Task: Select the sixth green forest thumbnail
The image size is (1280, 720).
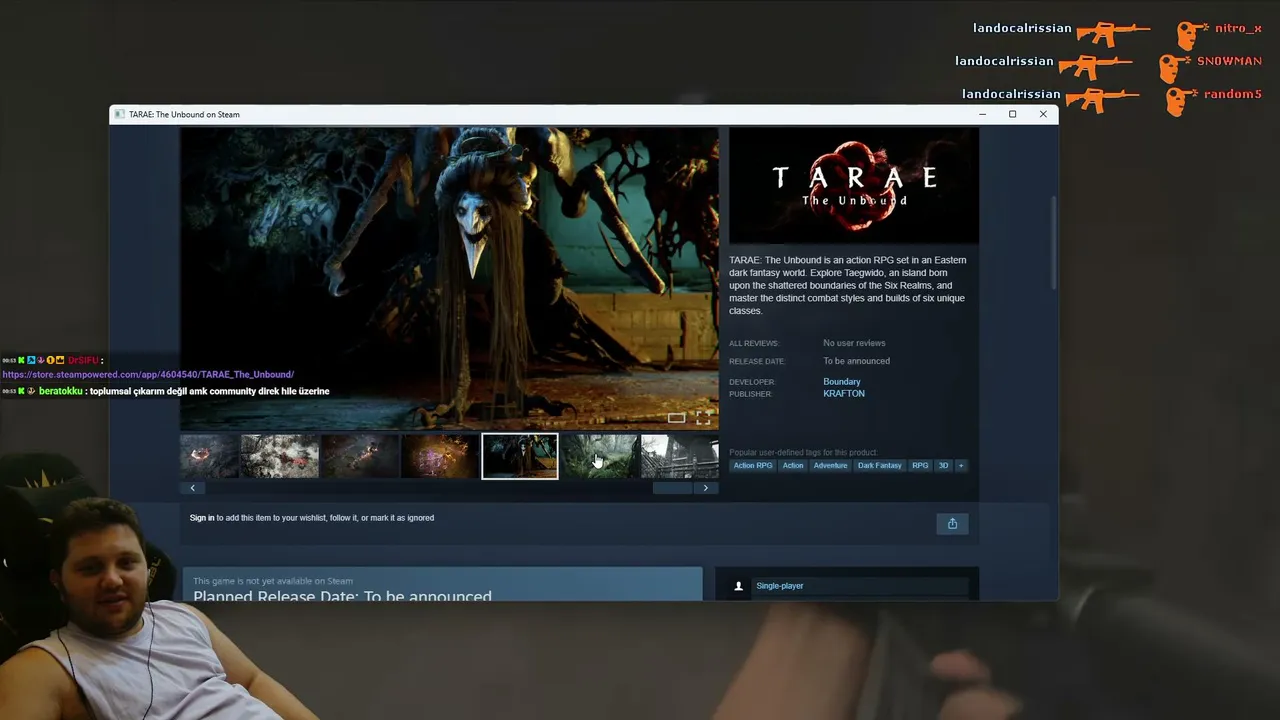Action: (600, 456)
